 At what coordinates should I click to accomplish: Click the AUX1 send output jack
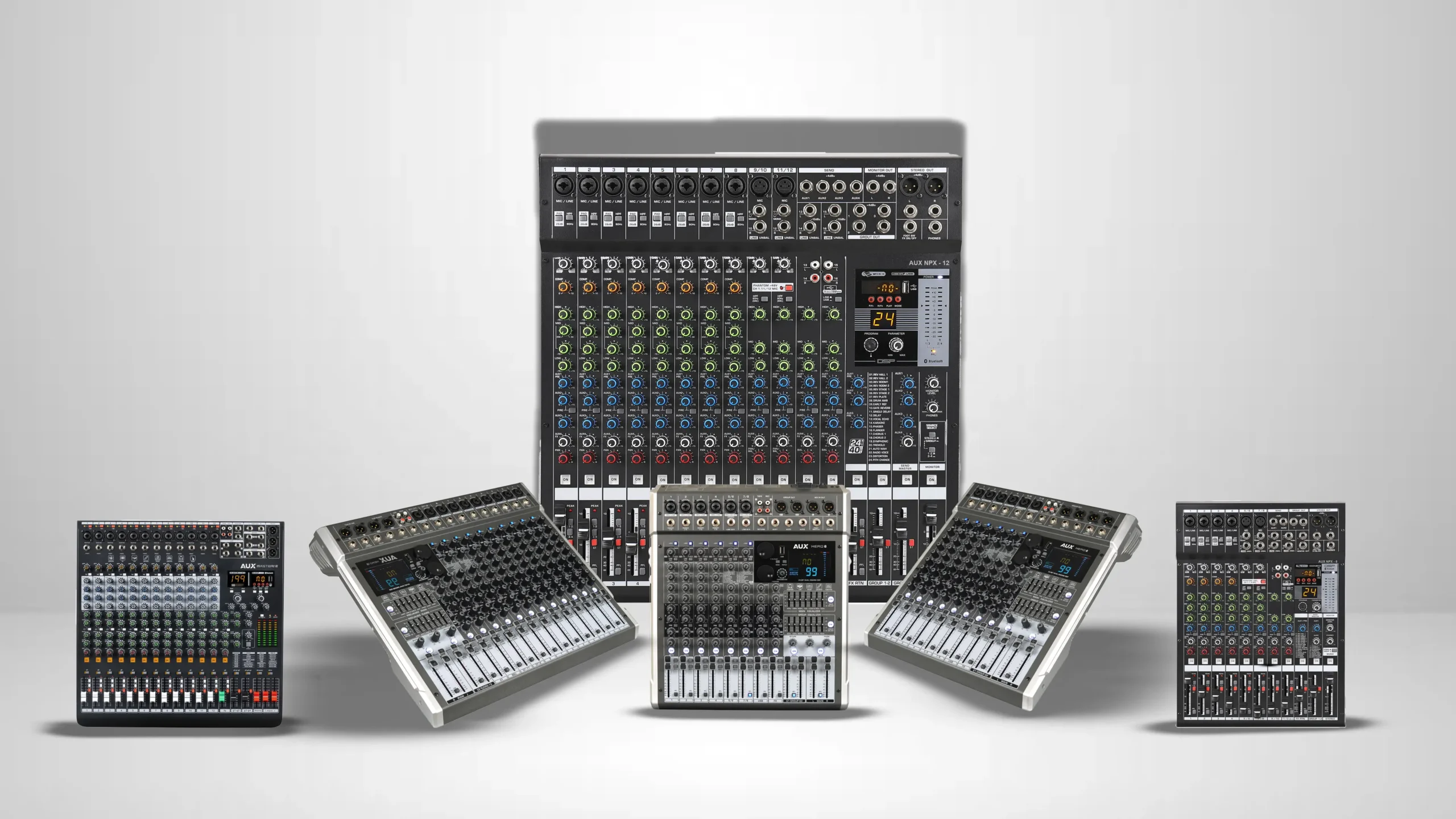806,187
